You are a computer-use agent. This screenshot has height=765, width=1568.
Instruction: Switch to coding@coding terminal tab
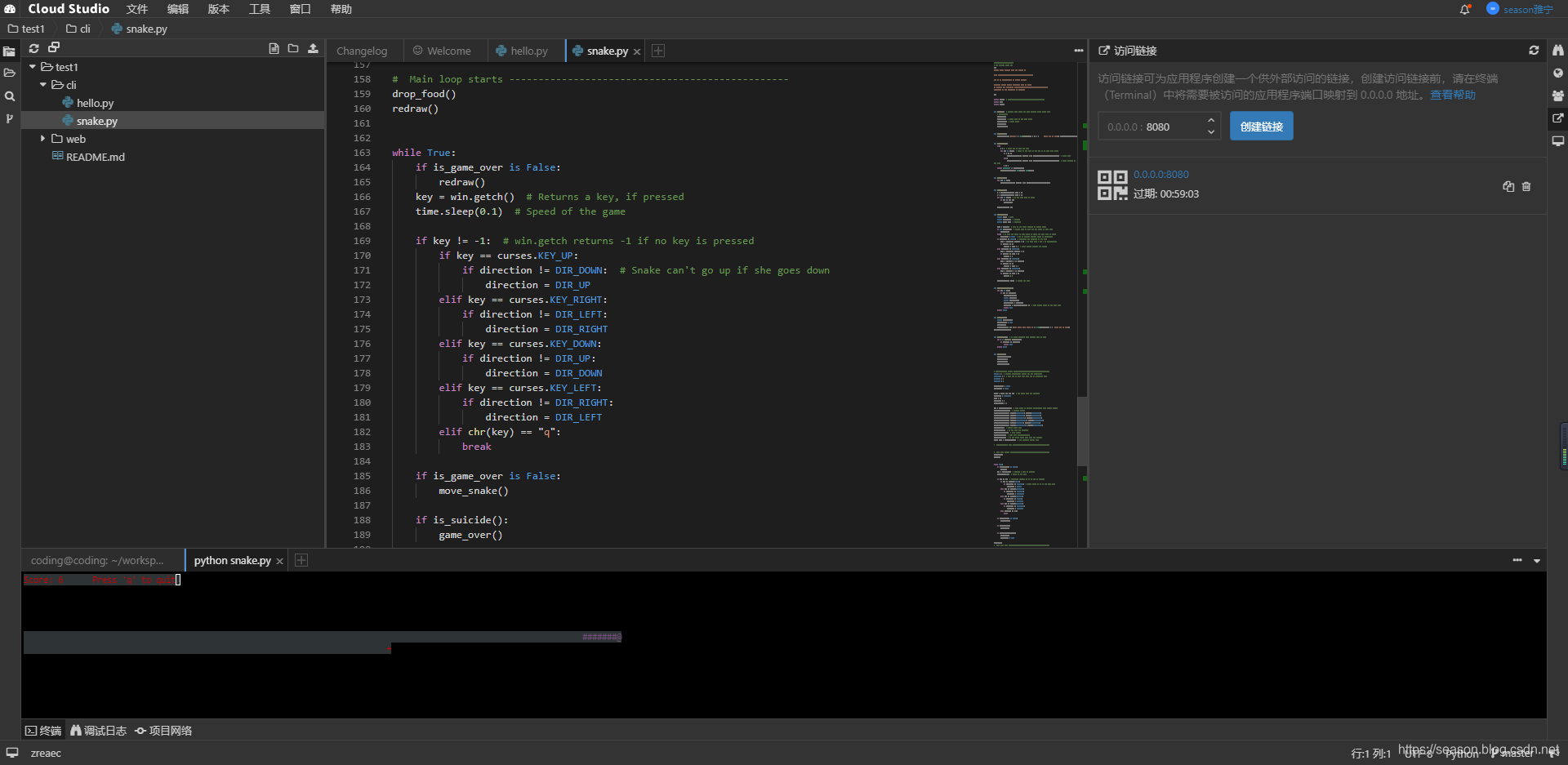(x=97, y=560)
